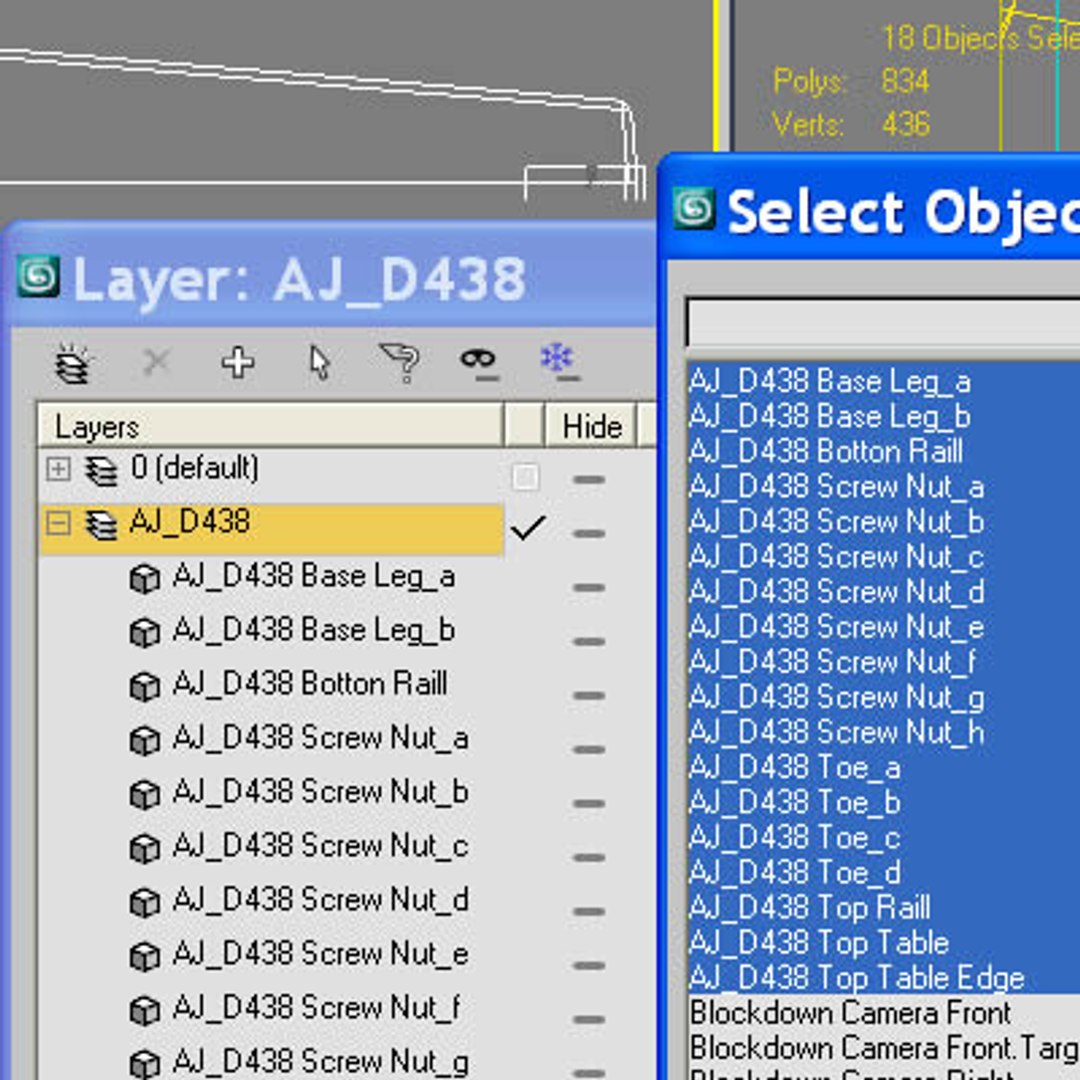The width and height of the screenshot is (1080, 1080).
Task: Click cube icon of Screw Nut_c in Layers
Action: tap(145, 849)
